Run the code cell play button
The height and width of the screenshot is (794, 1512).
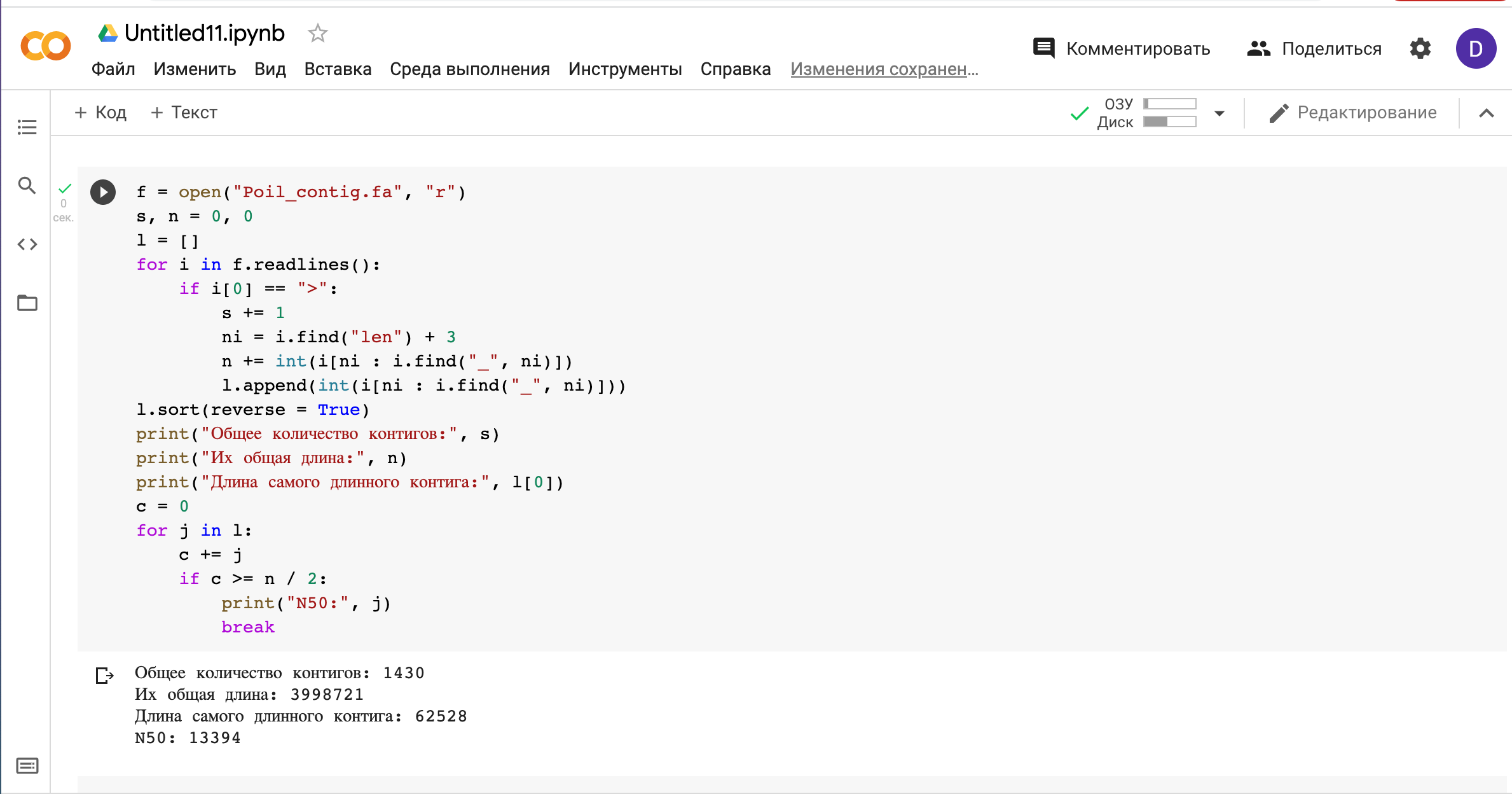coord(103,192)
